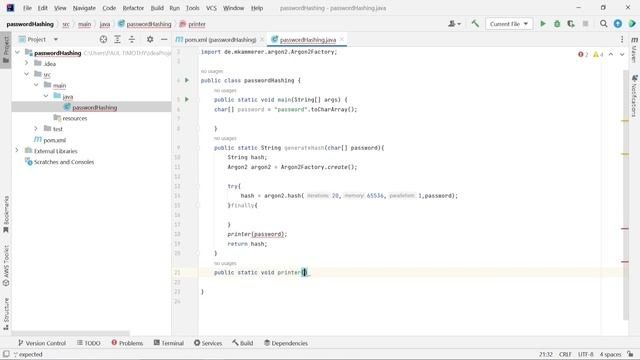The image size is (640, 360).
Task: Open the IDE updates icon
Action: (x=618, y=24)
